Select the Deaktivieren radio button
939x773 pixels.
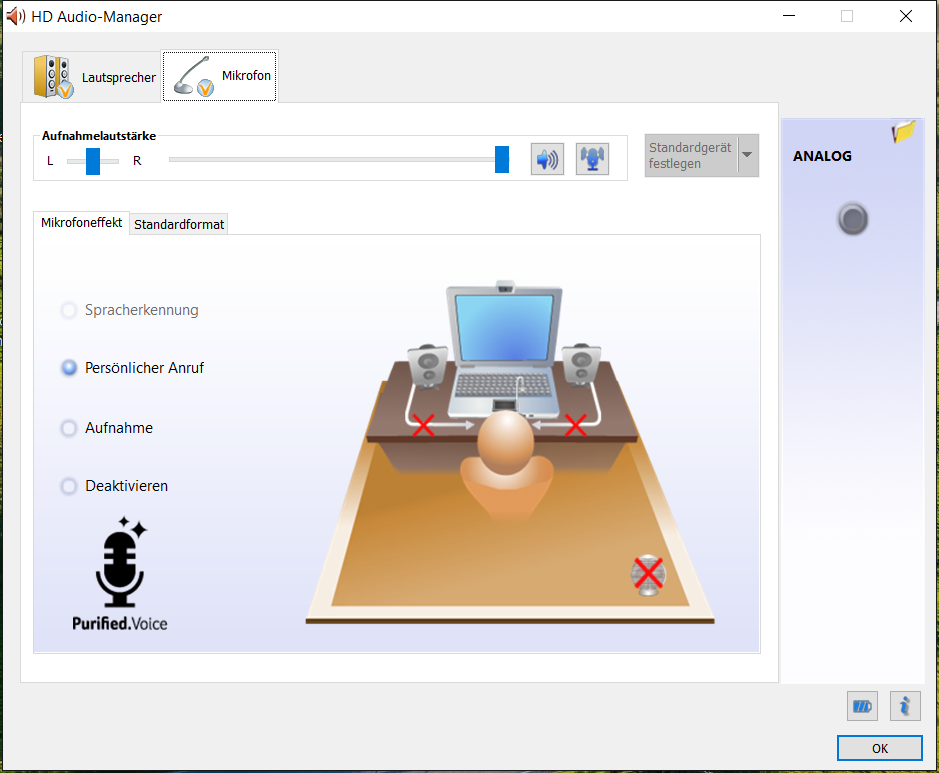69,486
